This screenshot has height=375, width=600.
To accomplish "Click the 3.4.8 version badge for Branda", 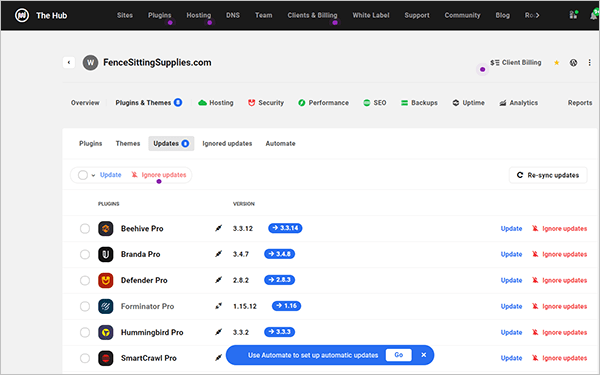I will click(x=279, y=254).
